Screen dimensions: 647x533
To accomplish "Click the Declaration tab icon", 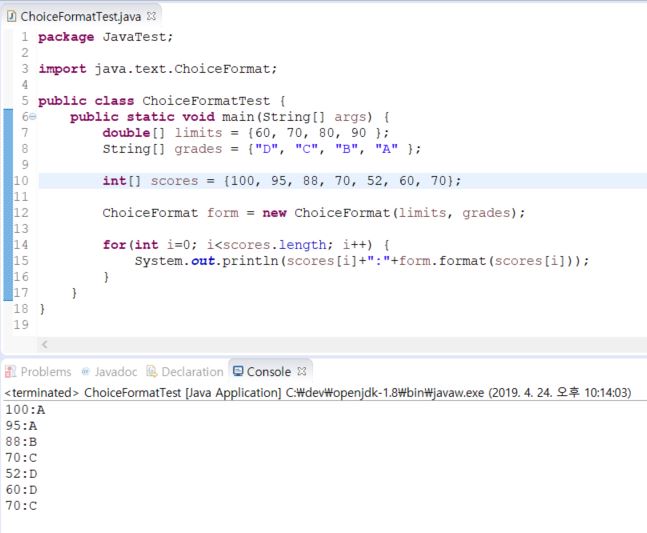I will [152, 372].
